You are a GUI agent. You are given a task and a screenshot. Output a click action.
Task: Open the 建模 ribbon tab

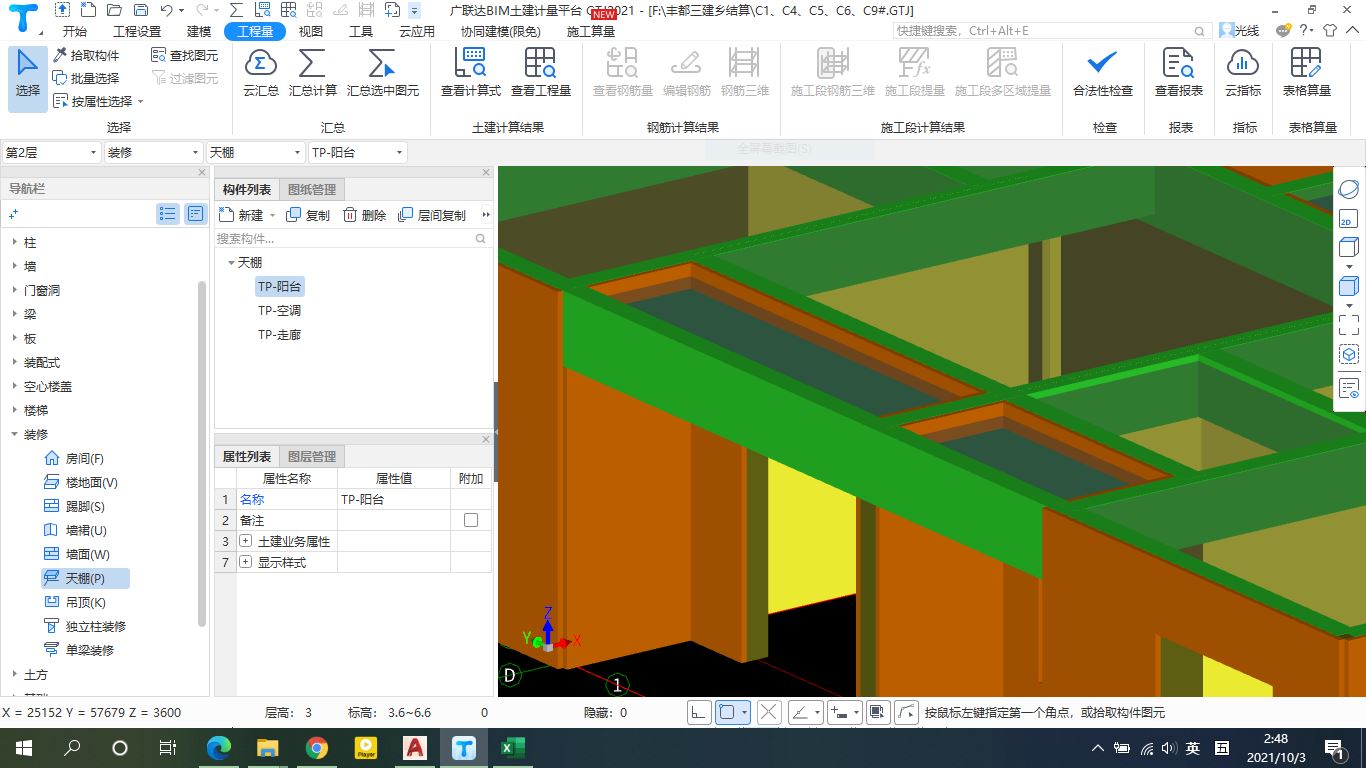[x=199, y=32]
